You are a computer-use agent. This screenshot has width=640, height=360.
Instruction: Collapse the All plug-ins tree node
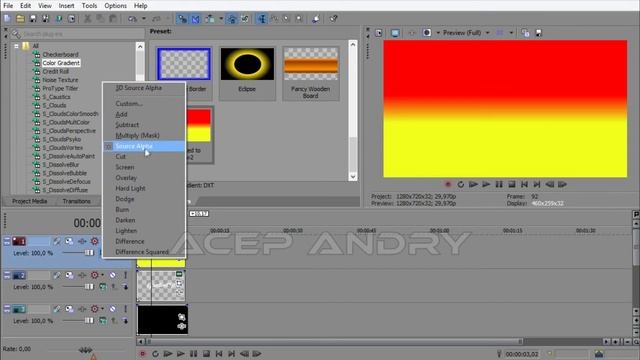16,46
